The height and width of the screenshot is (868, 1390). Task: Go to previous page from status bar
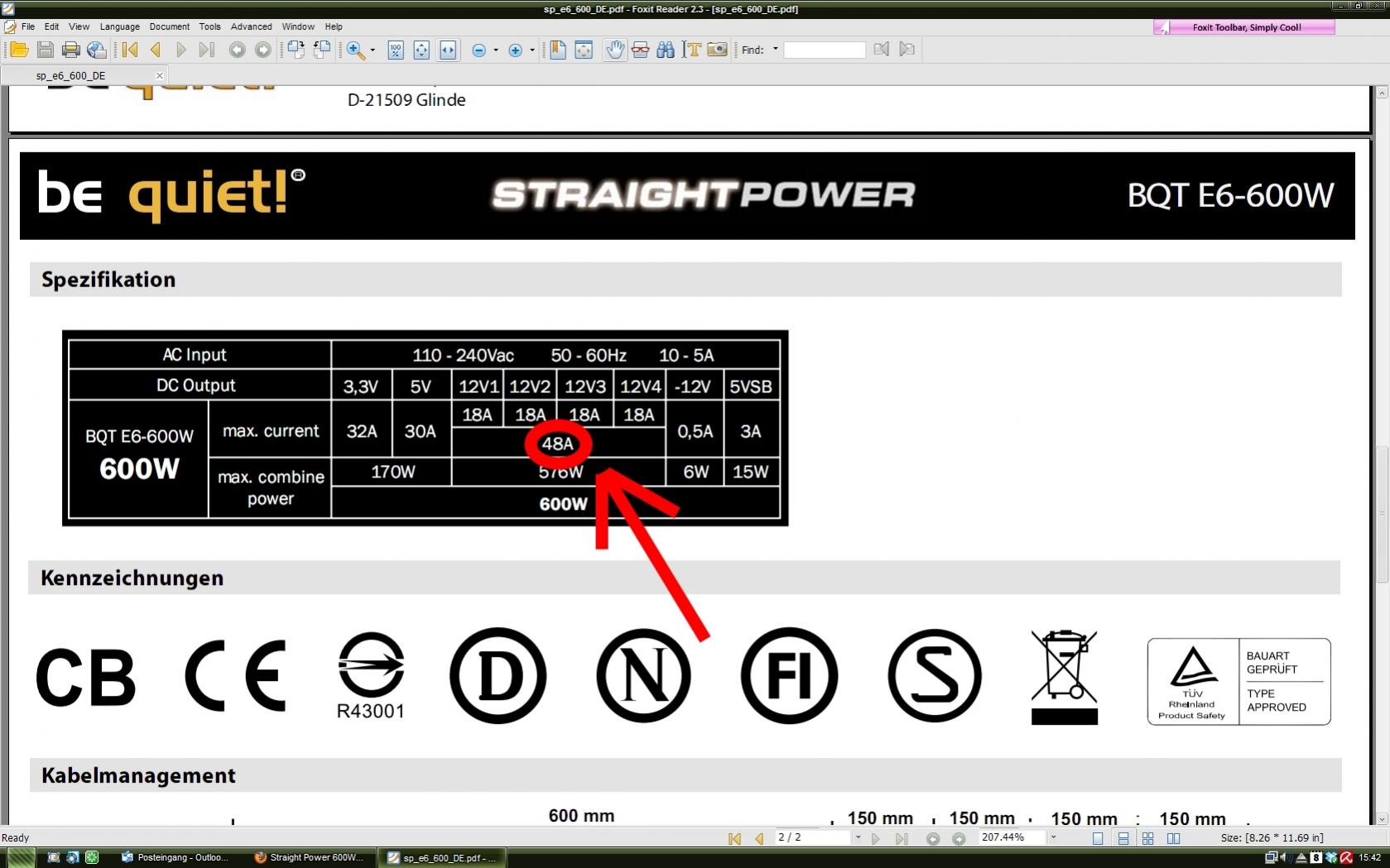click(759, 838)
